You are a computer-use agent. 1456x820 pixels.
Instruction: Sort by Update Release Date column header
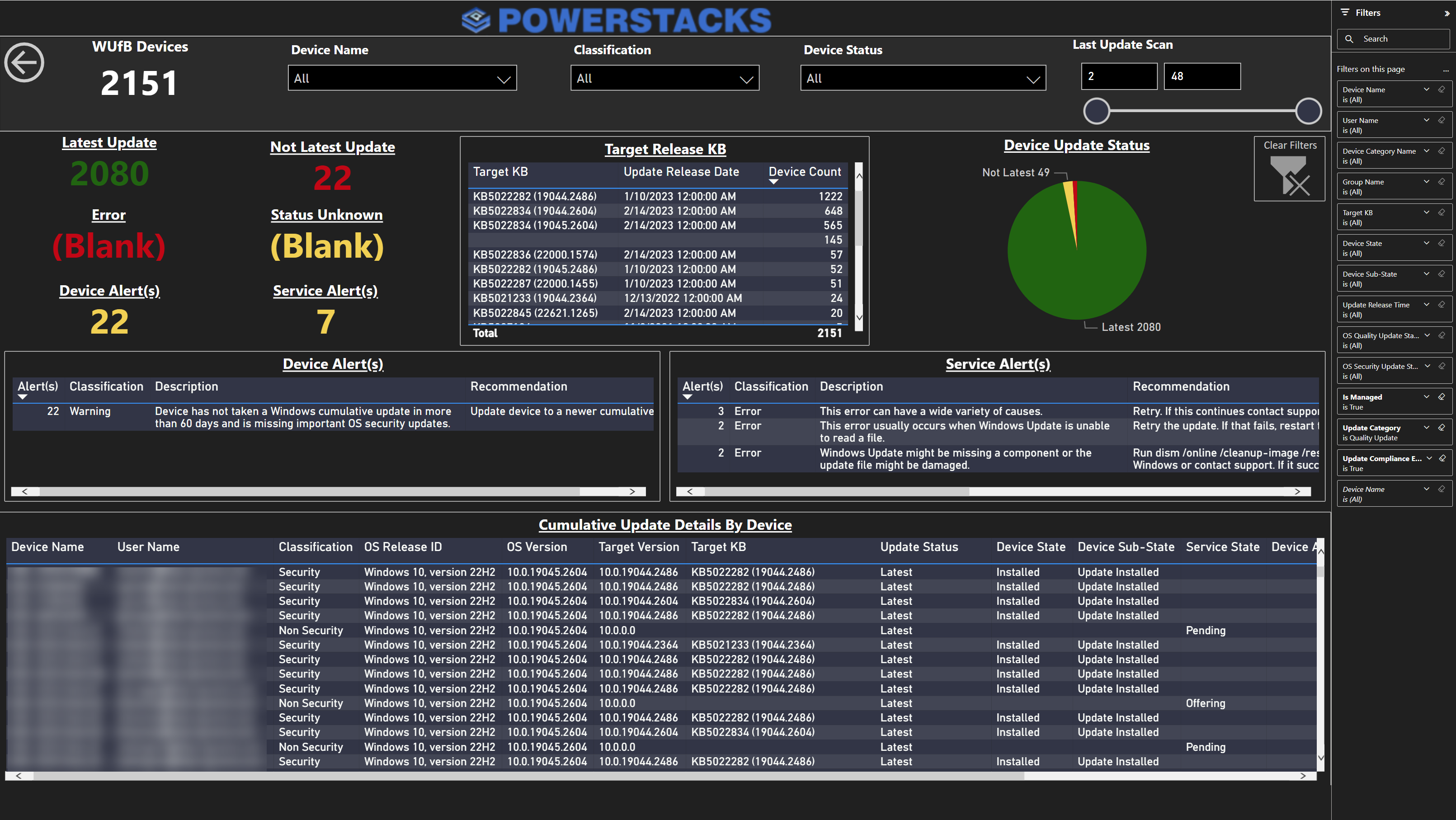pos(681,172)
